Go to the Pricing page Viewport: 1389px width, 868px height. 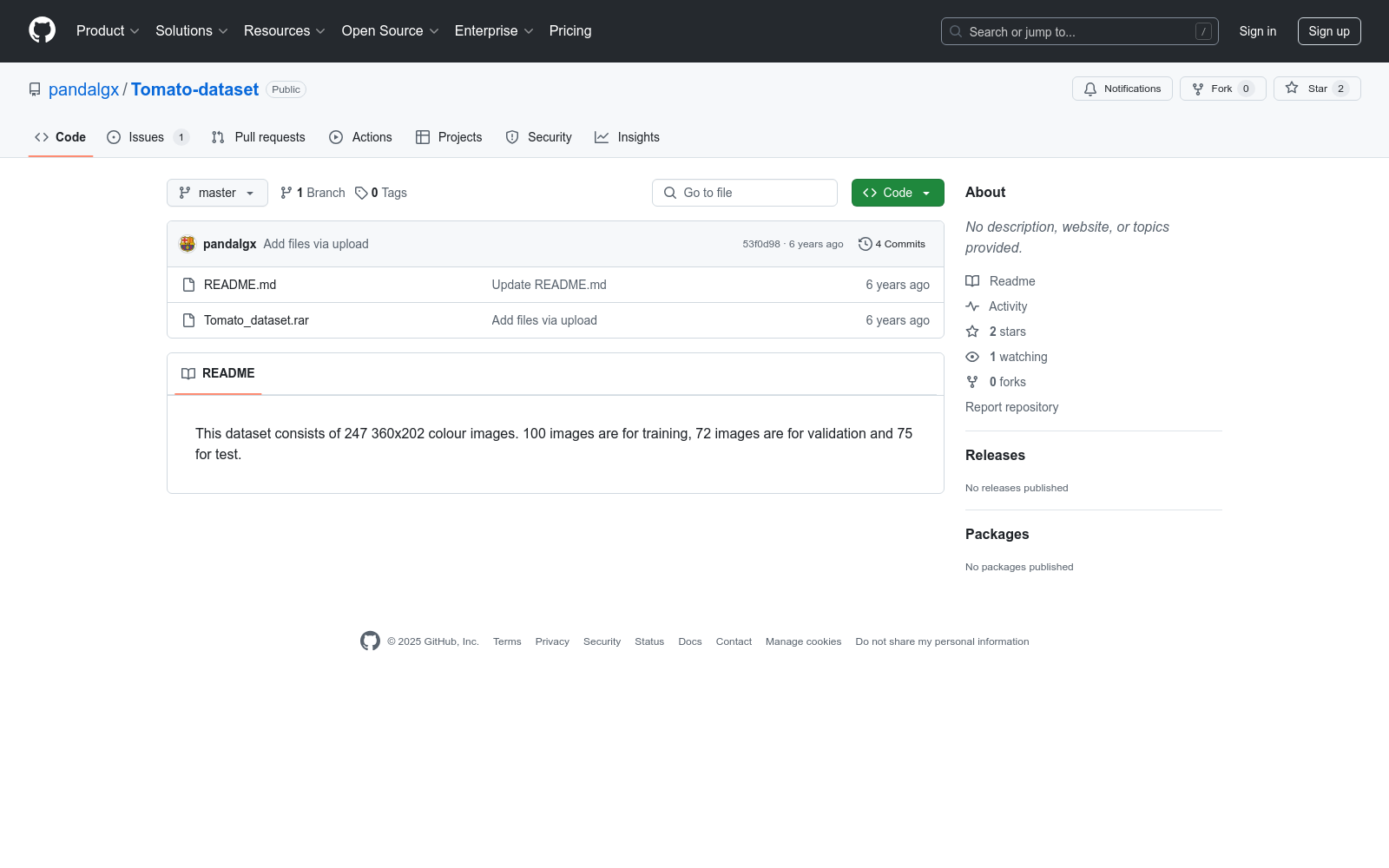point(570,31)
